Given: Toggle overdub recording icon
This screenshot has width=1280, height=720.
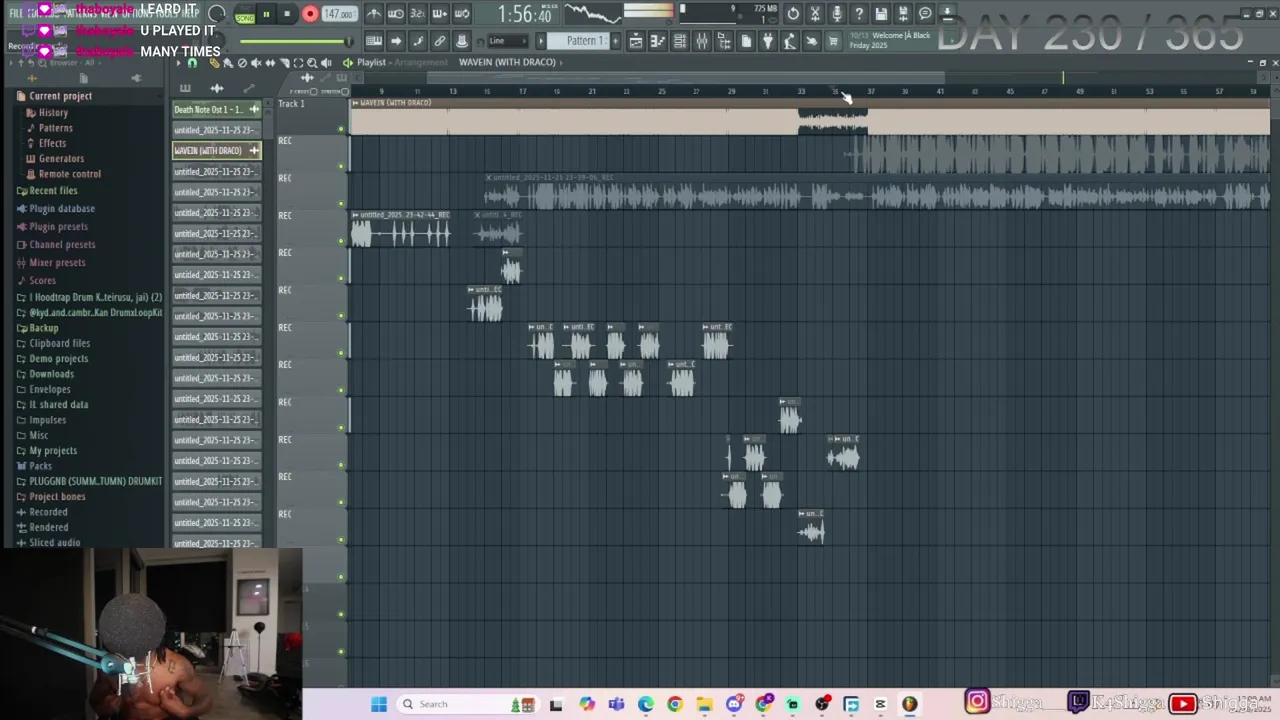Looking at the screenshot, I should pyautogui.click(x=439, y=14).
